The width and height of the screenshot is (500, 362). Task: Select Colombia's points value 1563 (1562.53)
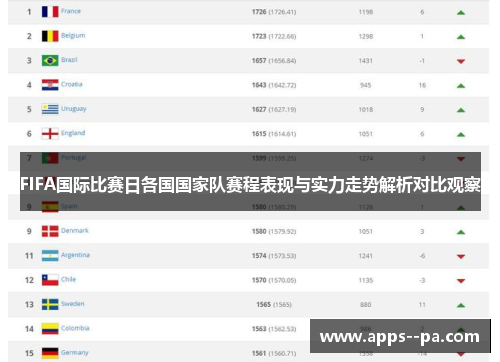coord(274,329)
